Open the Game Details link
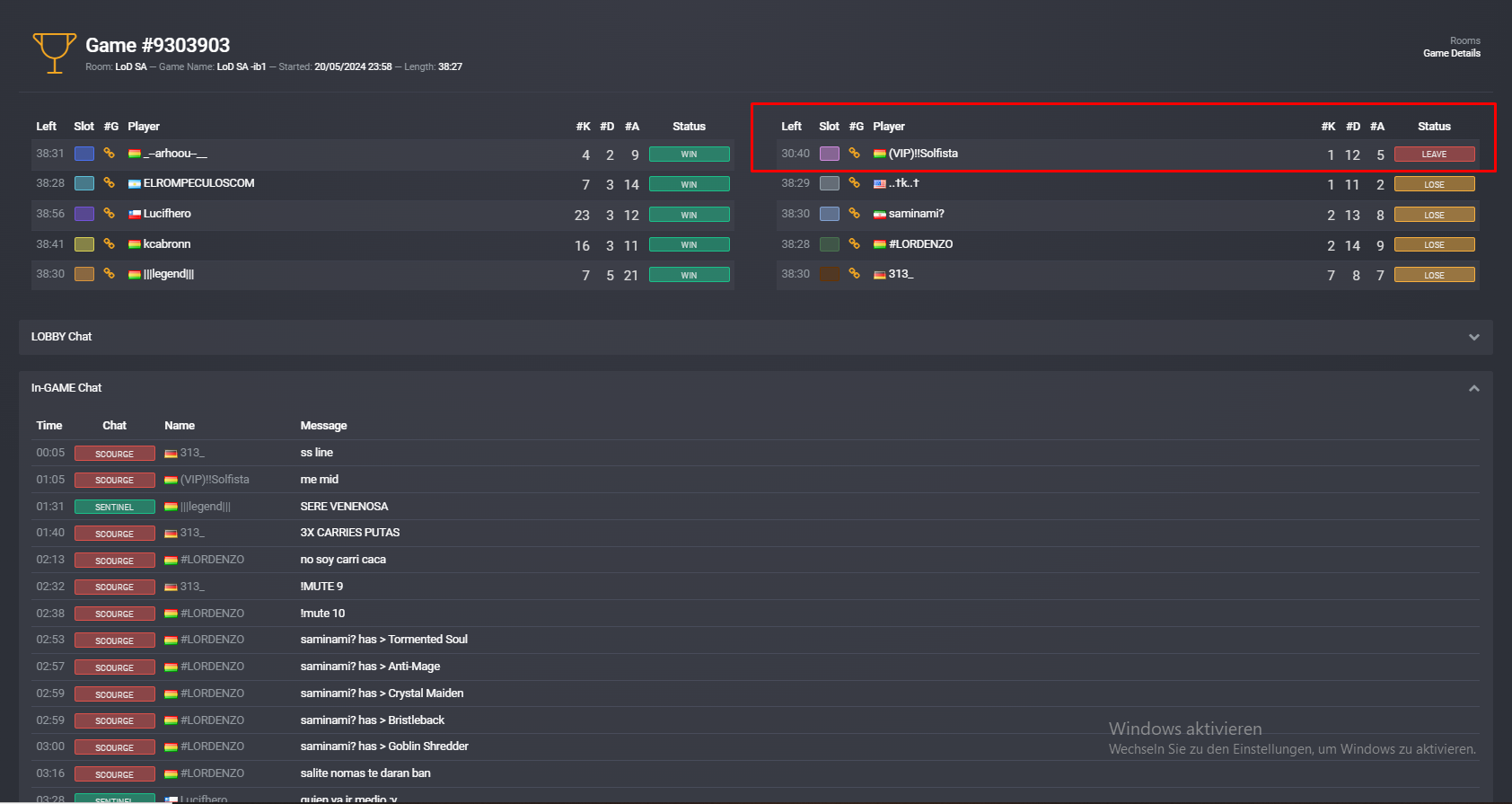Viewport: 1512px width, 804px height. click(1451, 53)
